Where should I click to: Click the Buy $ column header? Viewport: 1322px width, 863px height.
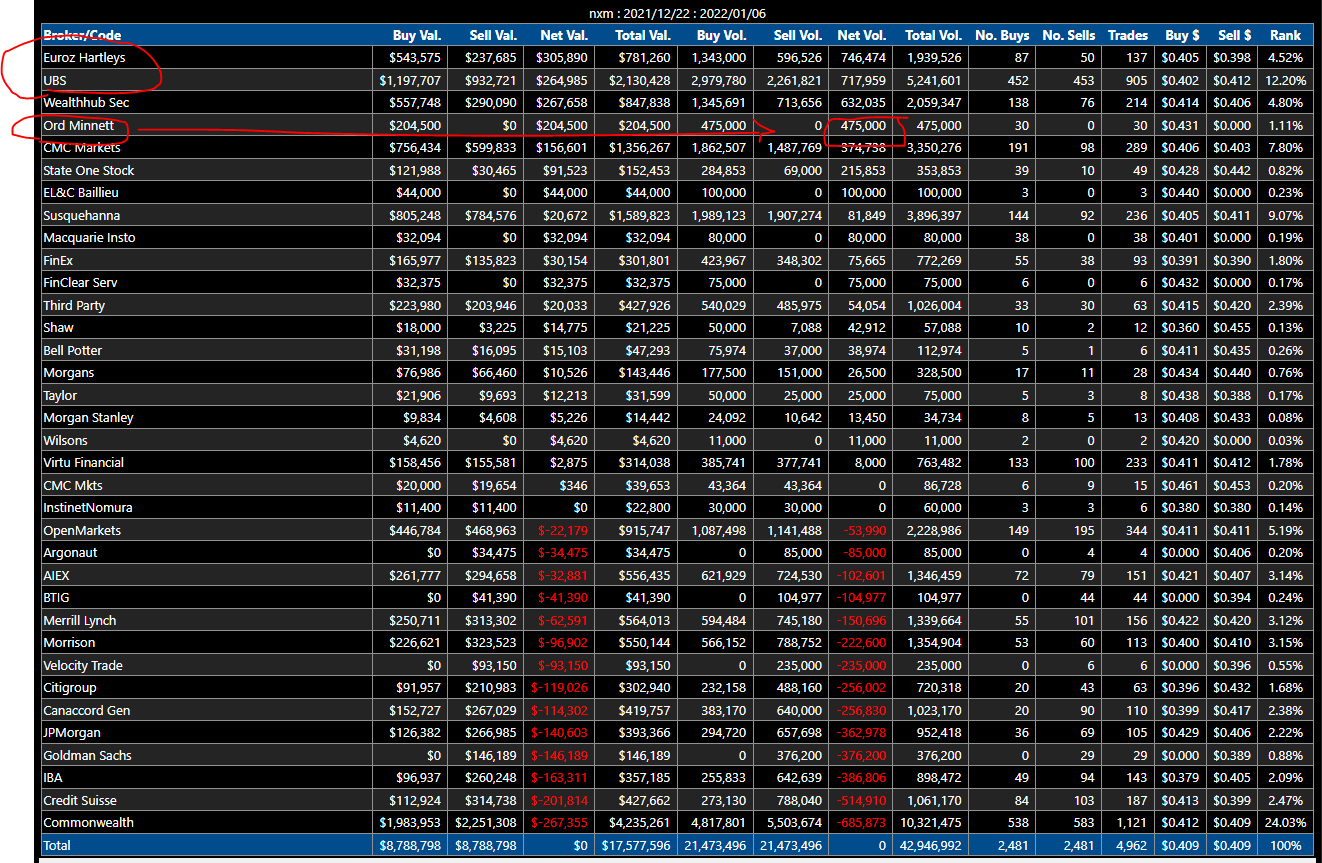tap(1184, 35)
